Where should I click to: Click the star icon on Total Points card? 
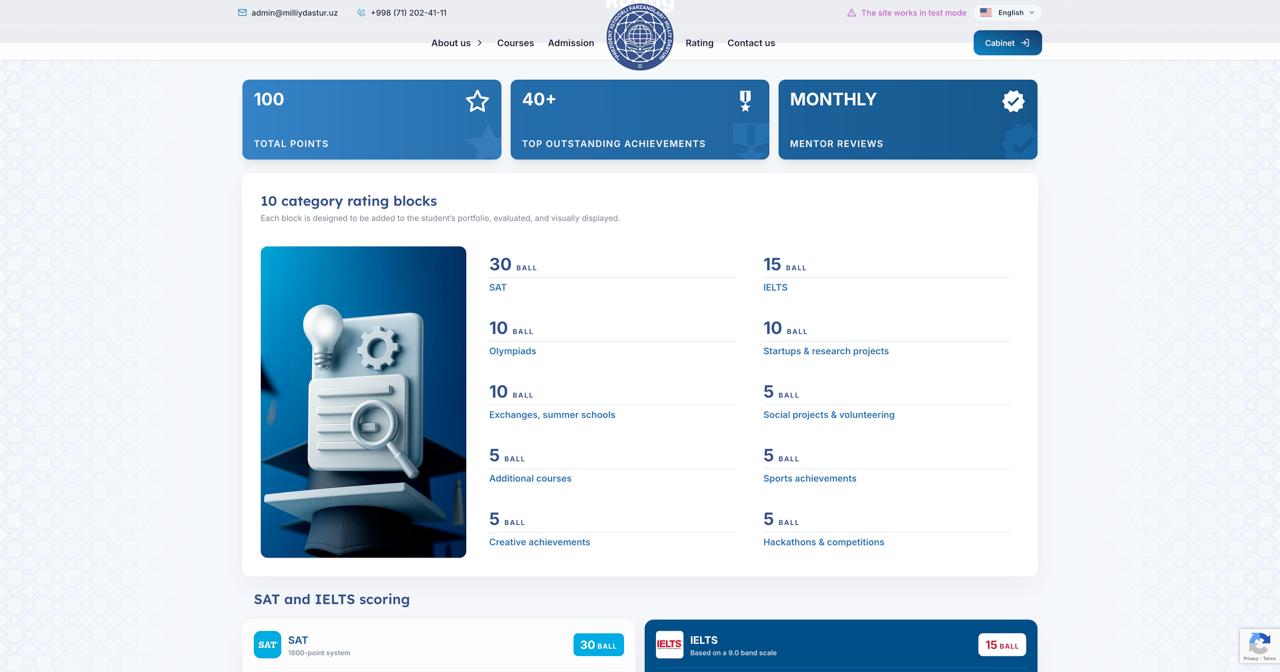[x=477, y=101]
